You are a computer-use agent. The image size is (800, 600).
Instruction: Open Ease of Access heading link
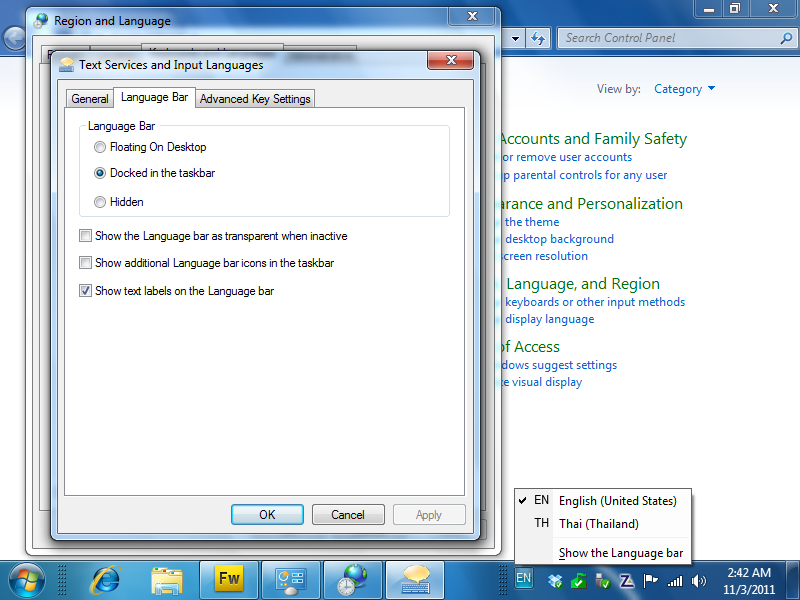530,347
